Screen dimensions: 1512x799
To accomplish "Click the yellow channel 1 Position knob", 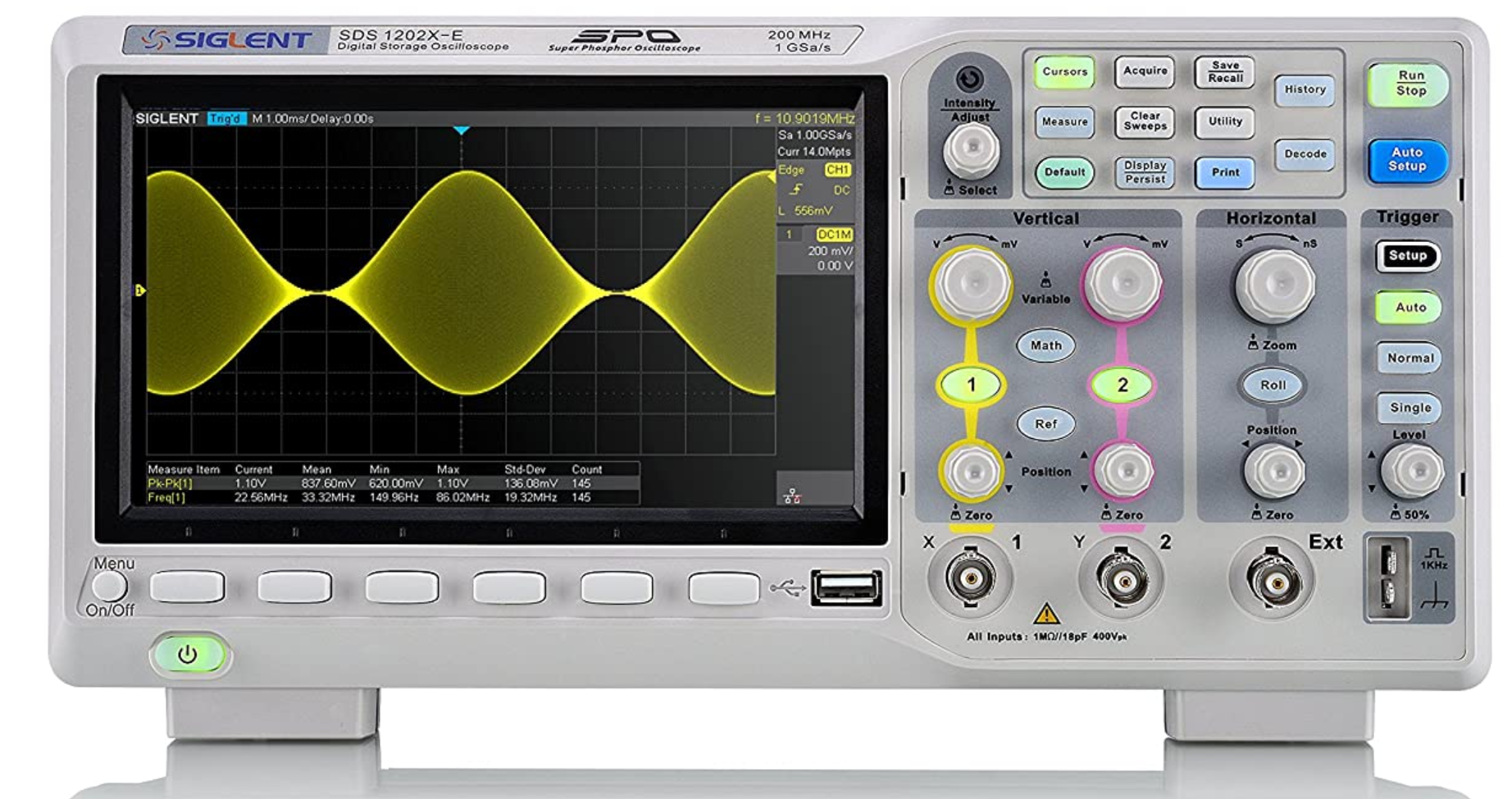I will coord(972,472).
